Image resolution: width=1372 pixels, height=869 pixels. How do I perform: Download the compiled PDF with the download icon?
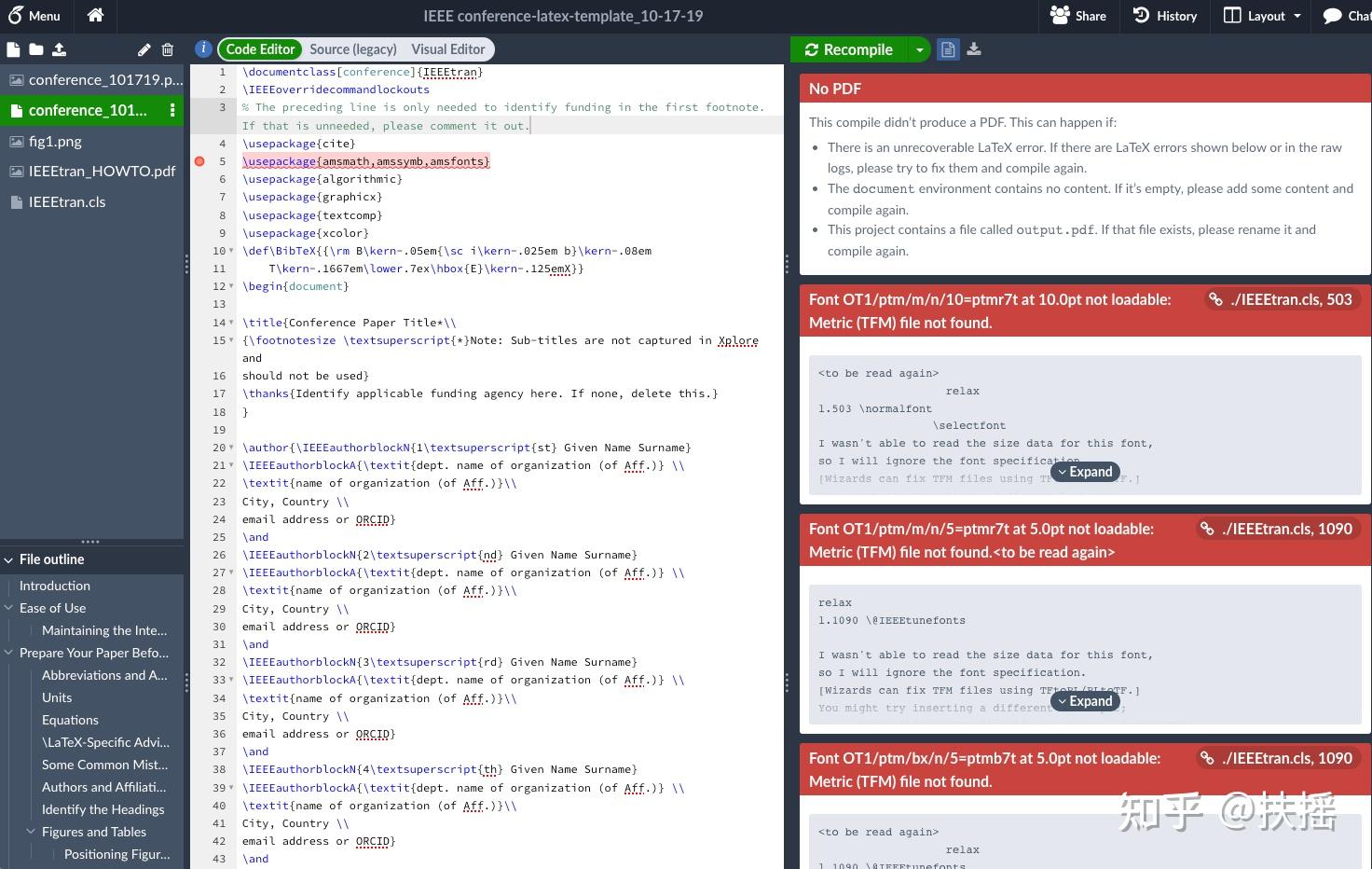coord(974,49)
